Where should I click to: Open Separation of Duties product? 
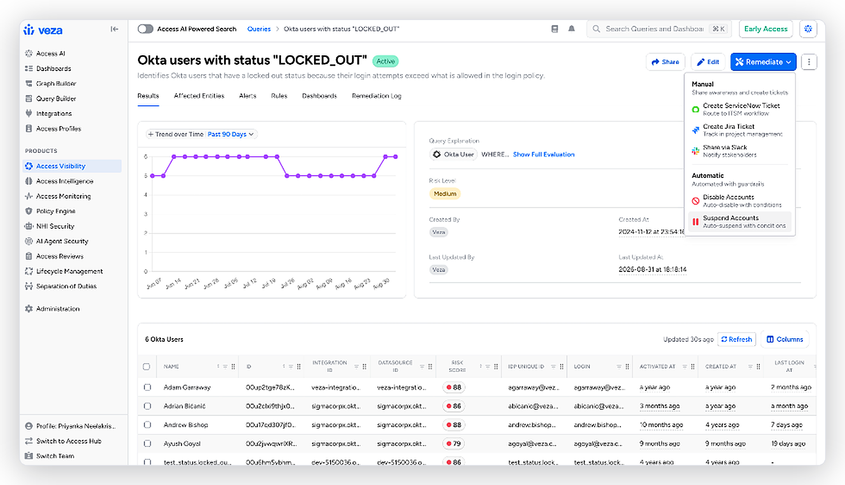coord(66,286)
